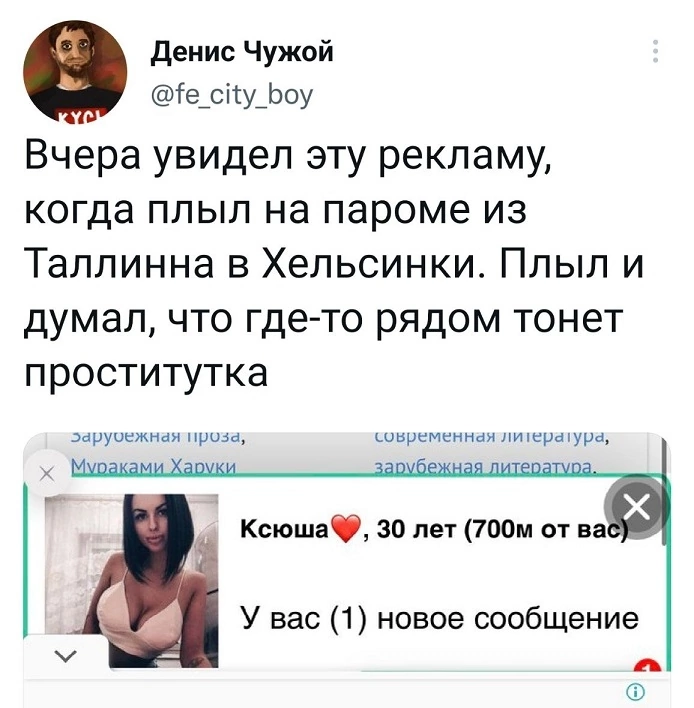Open Денис Чужой's profile avatar
This screenshot has width=694, height=708.
coord(75,71)
